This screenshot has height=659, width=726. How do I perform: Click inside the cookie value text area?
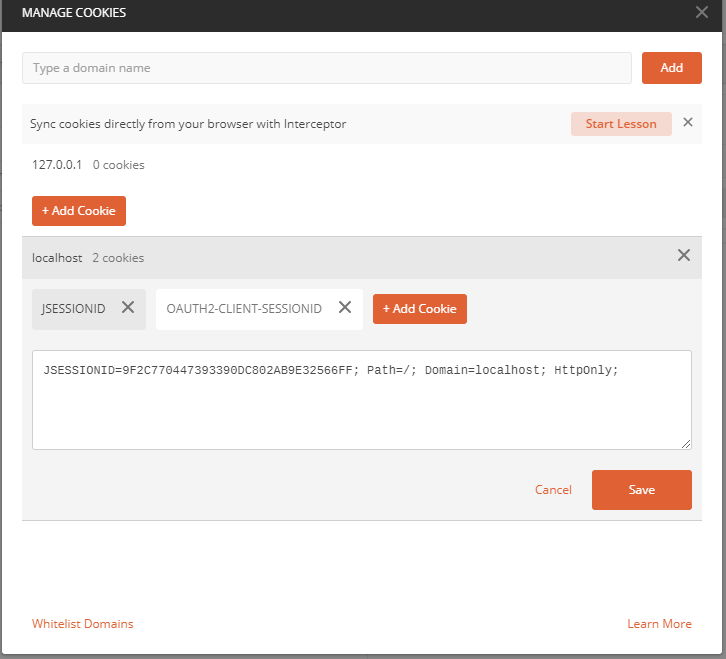coord(362,400)
